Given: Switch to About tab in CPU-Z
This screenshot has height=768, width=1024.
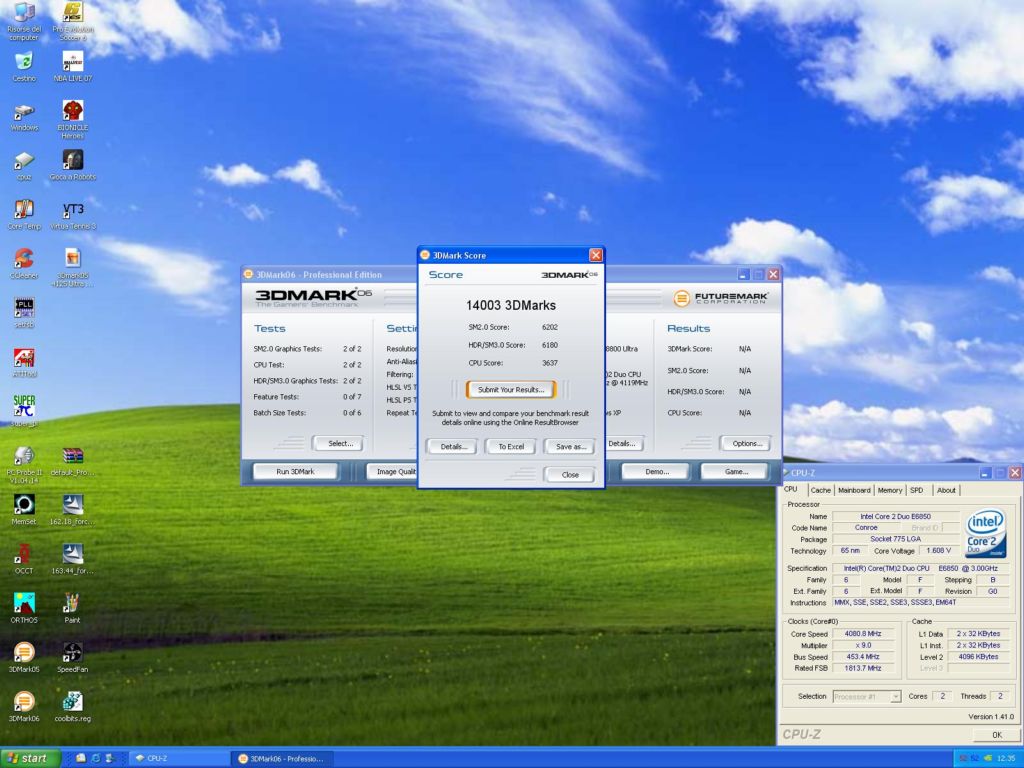Looking at the screenshot, I should pyautogui.click(x=946, y=490).
